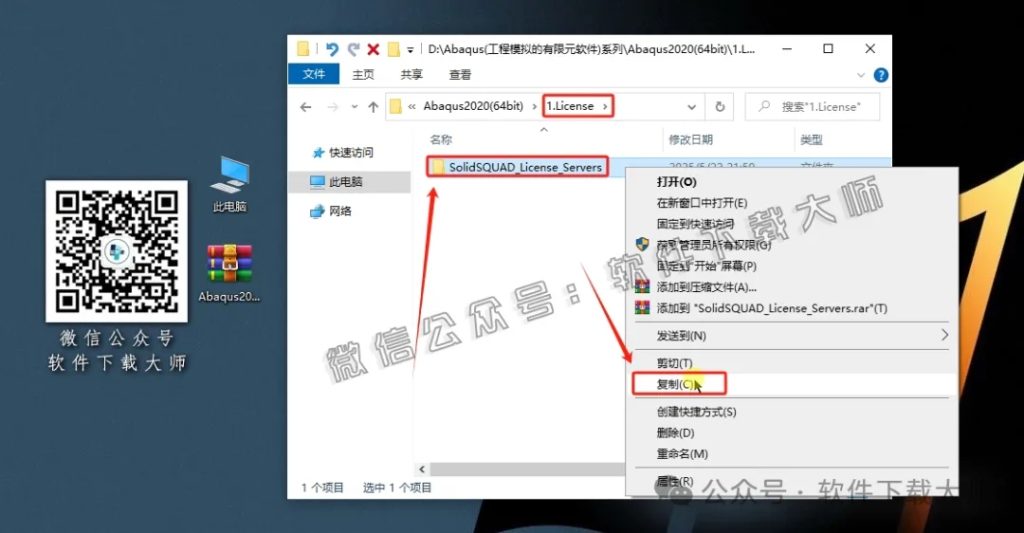The image size is (1024, 533).
Task: Sort by the 名称 column header
Action: coord(441,139)
